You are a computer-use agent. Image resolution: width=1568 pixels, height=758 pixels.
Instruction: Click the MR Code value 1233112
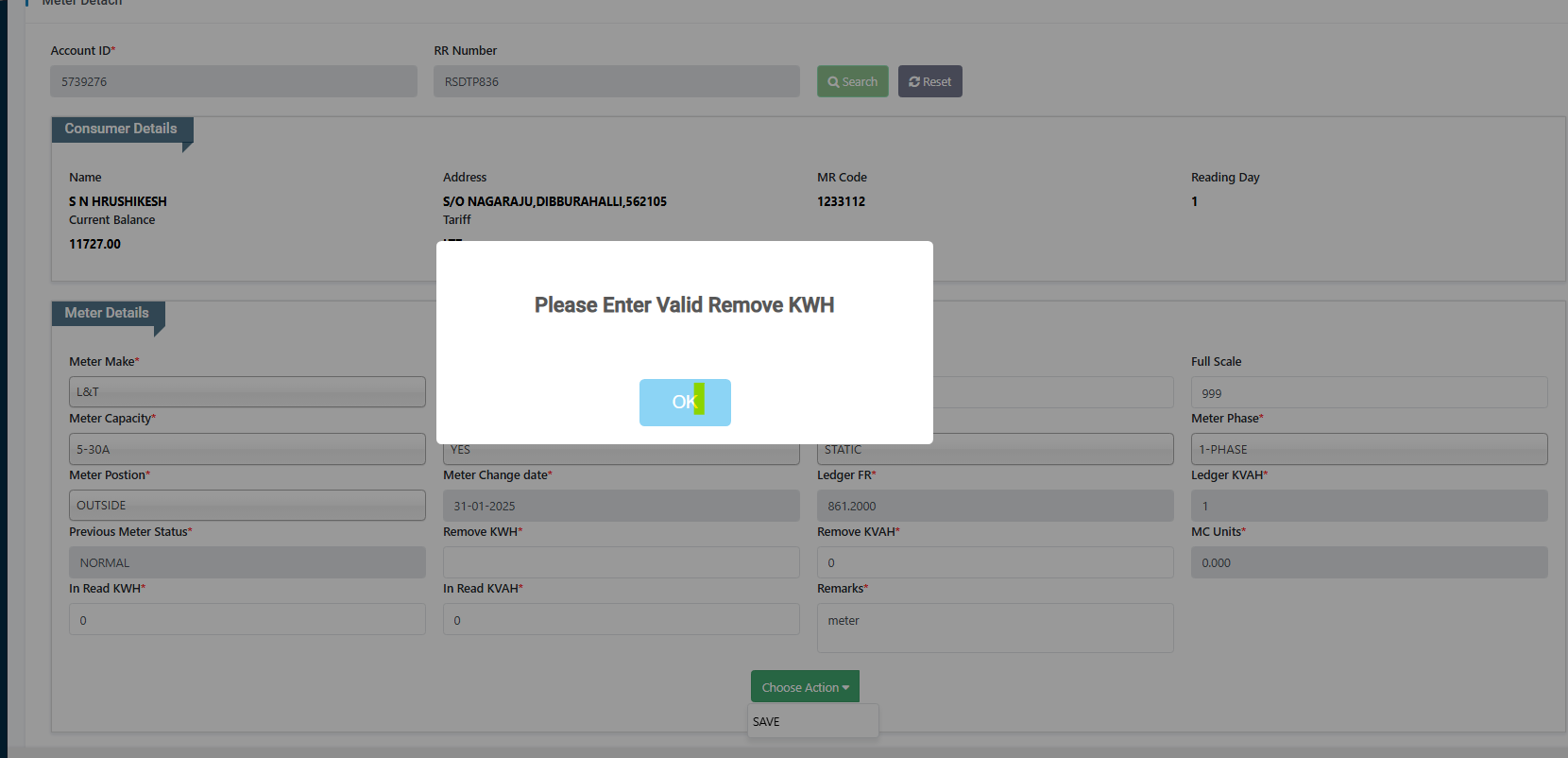(842, 201)
